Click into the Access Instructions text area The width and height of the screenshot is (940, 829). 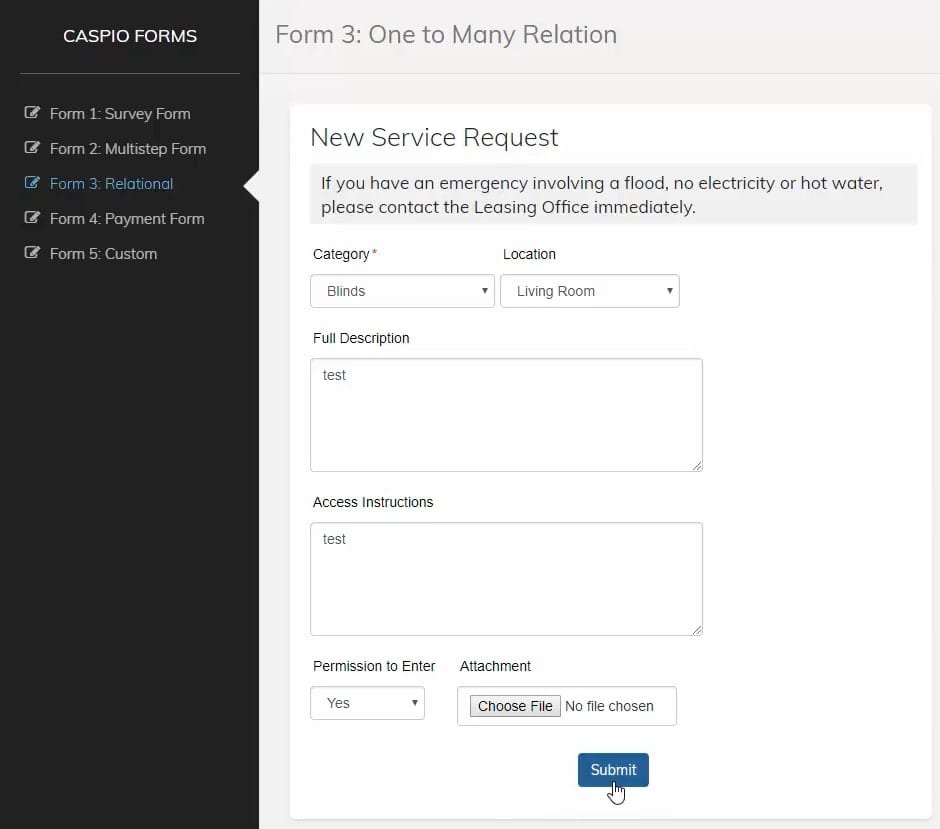(506, 579)
